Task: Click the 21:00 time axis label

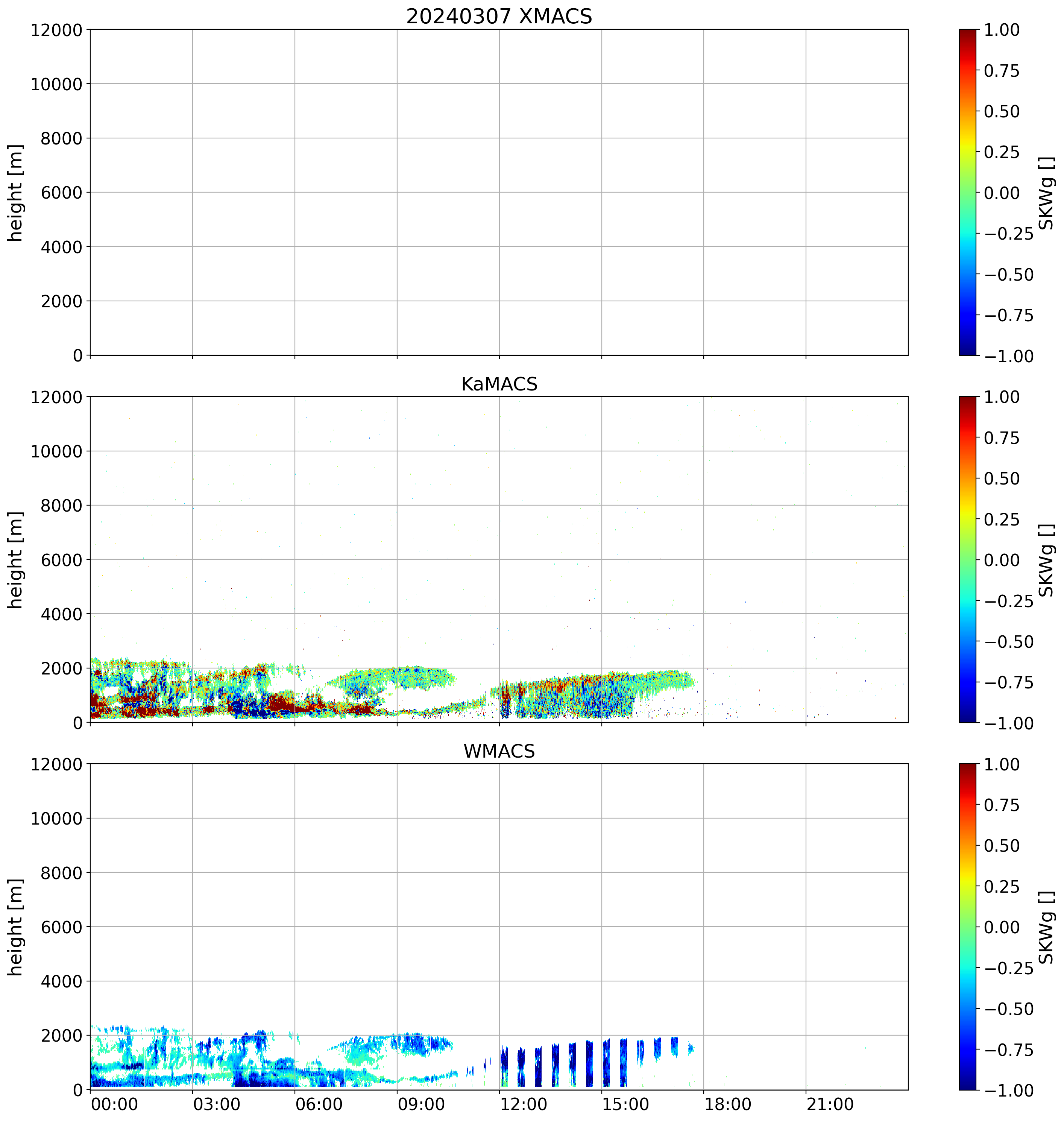Action: 830,1104
